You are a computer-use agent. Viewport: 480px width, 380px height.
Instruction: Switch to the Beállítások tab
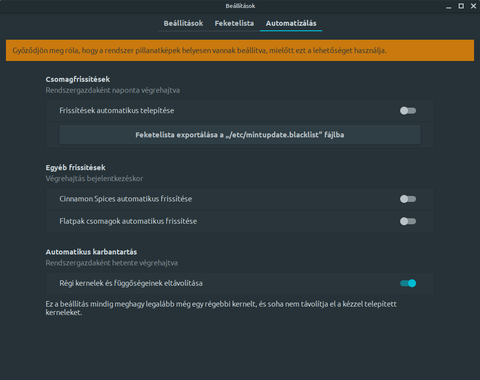click(183, 23)
